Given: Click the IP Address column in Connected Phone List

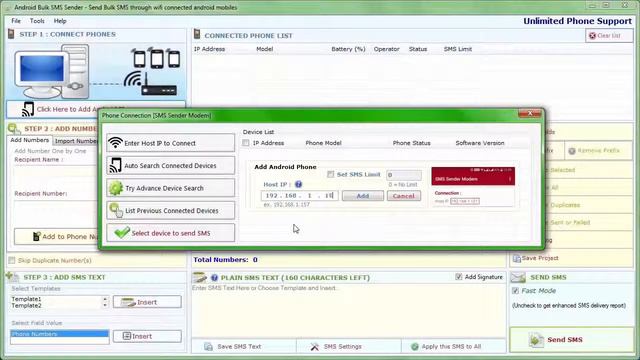Looking at the screenshot, I should 209,49.
